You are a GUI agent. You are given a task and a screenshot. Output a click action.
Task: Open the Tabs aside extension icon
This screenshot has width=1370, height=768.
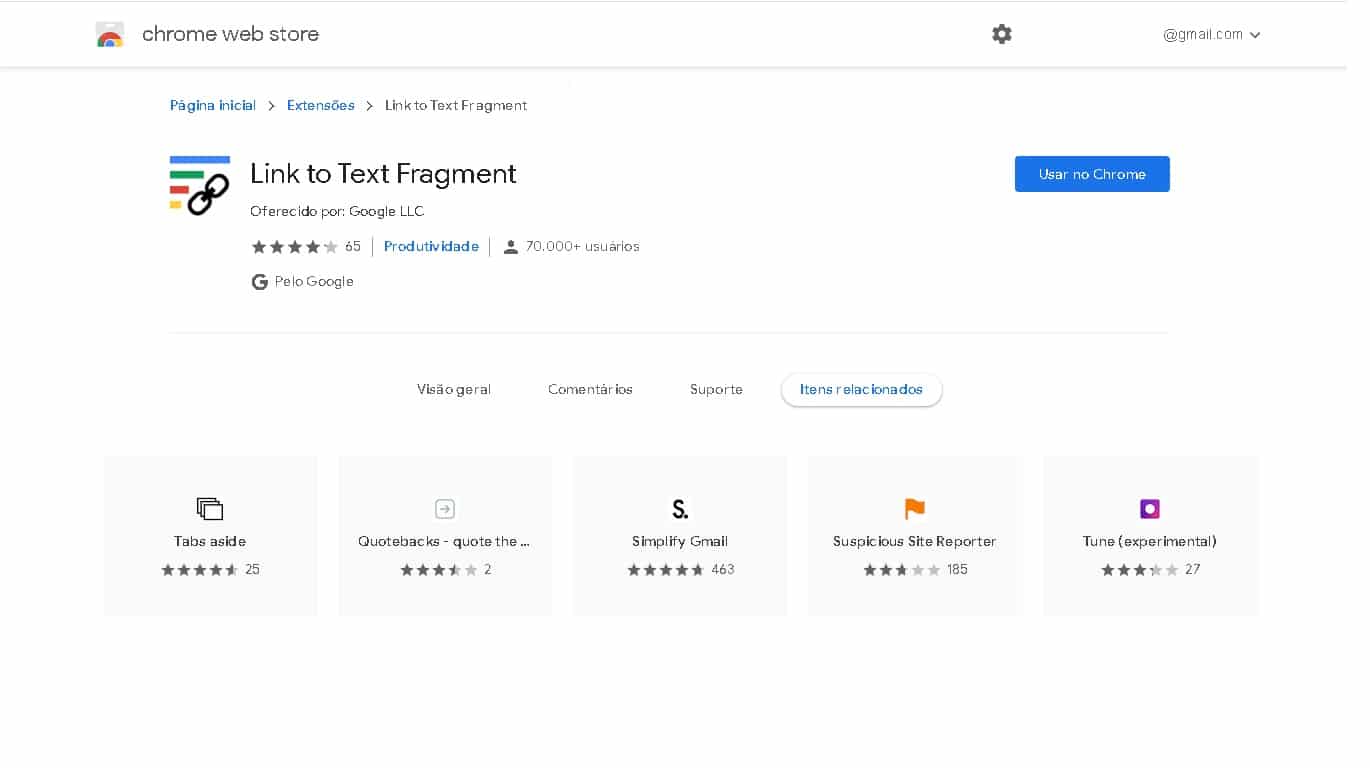tap(210, 509)
